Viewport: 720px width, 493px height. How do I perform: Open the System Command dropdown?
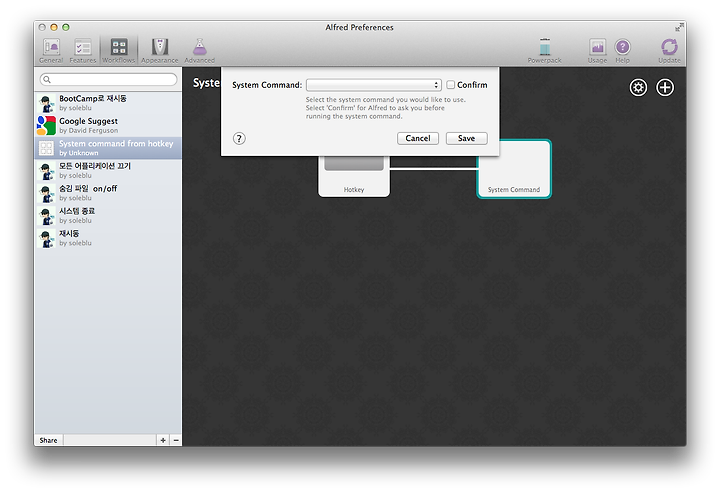(374, 85)
